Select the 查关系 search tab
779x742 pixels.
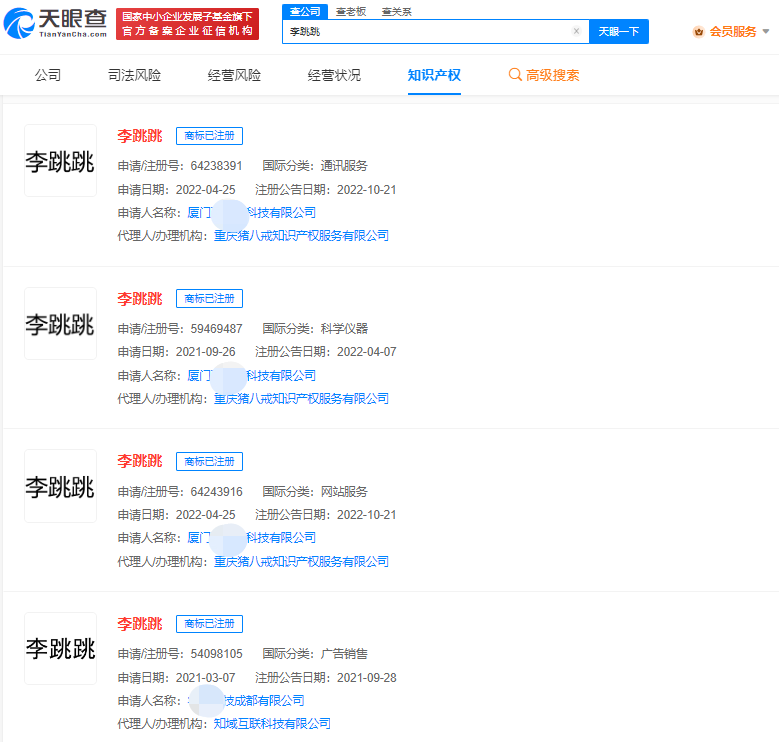396,11
